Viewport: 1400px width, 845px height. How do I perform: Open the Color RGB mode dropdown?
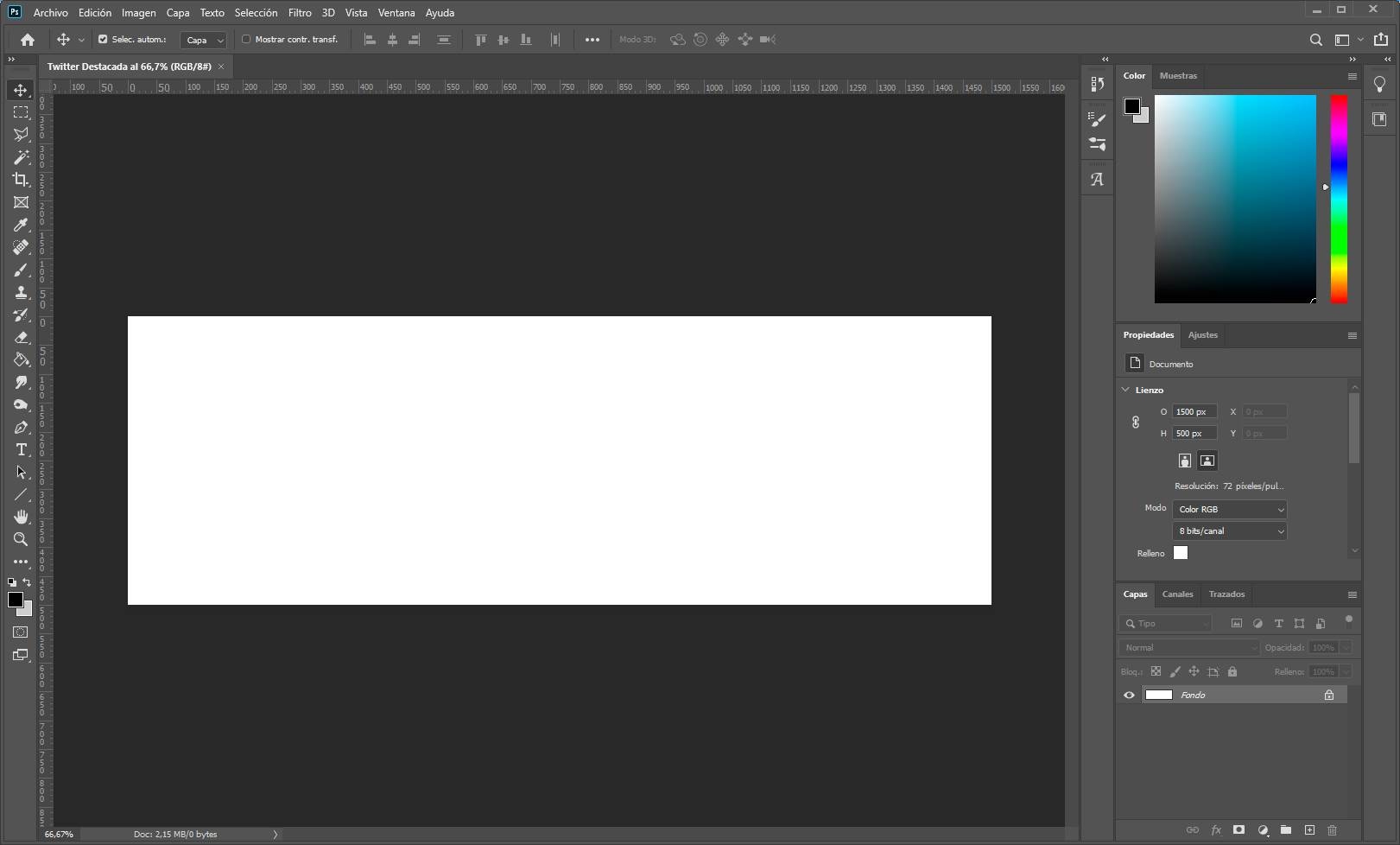(1230, 510)
